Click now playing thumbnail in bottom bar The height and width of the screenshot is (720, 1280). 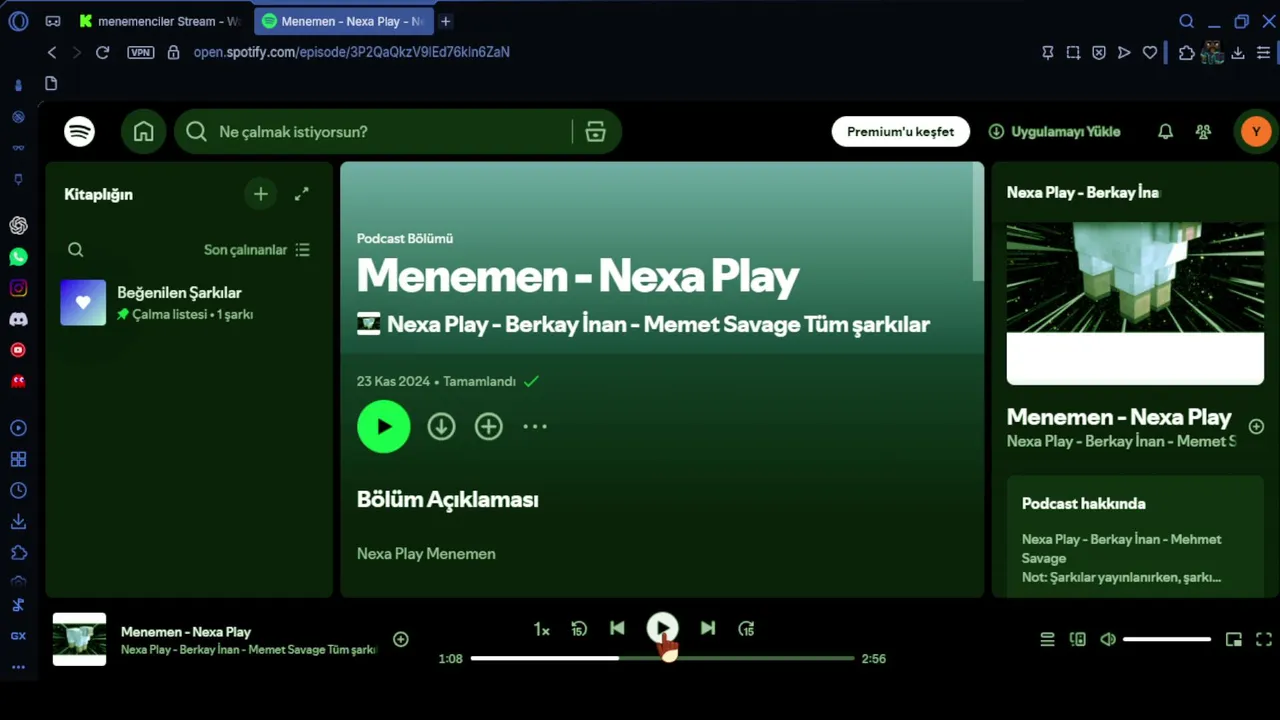79,639
